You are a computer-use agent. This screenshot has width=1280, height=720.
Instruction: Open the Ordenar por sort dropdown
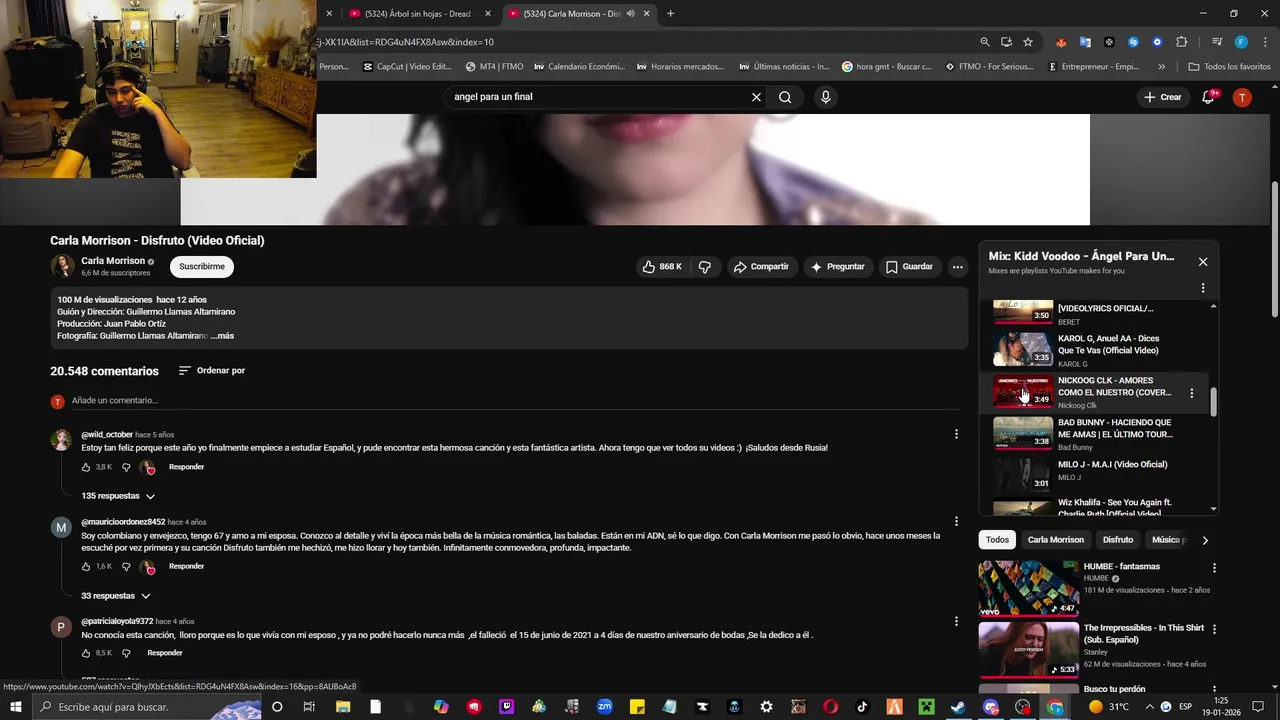click(212, 371)
